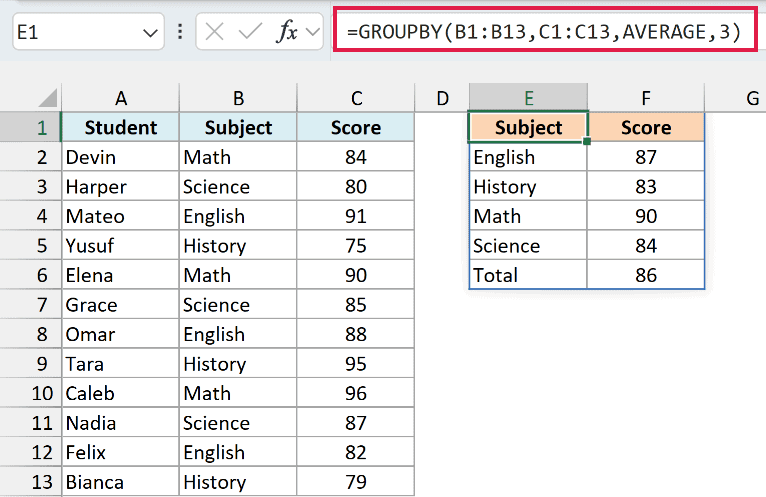Click the Subject header cell in column E
766x497 pixels.
tap(528, 128)
